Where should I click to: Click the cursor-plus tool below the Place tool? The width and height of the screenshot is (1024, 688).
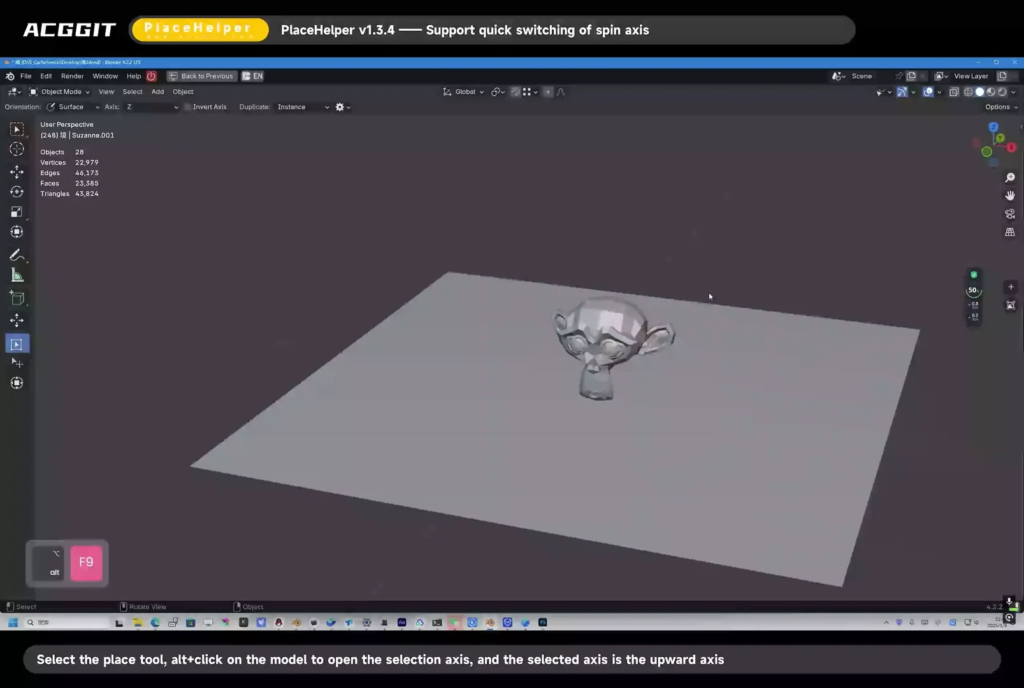click(x=17, y=363)
